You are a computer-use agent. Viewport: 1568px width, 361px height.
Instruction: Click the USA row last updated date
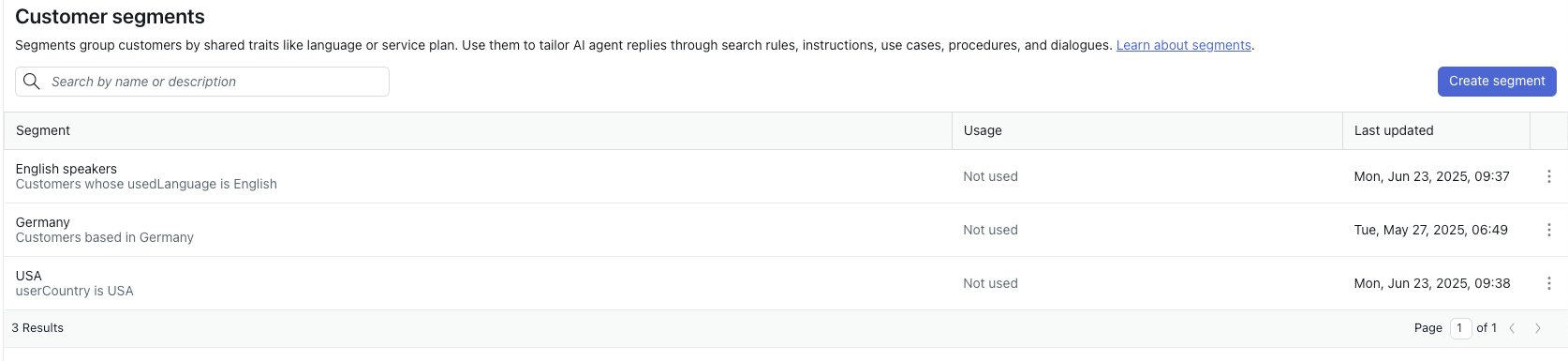[x=1432, y=283]
